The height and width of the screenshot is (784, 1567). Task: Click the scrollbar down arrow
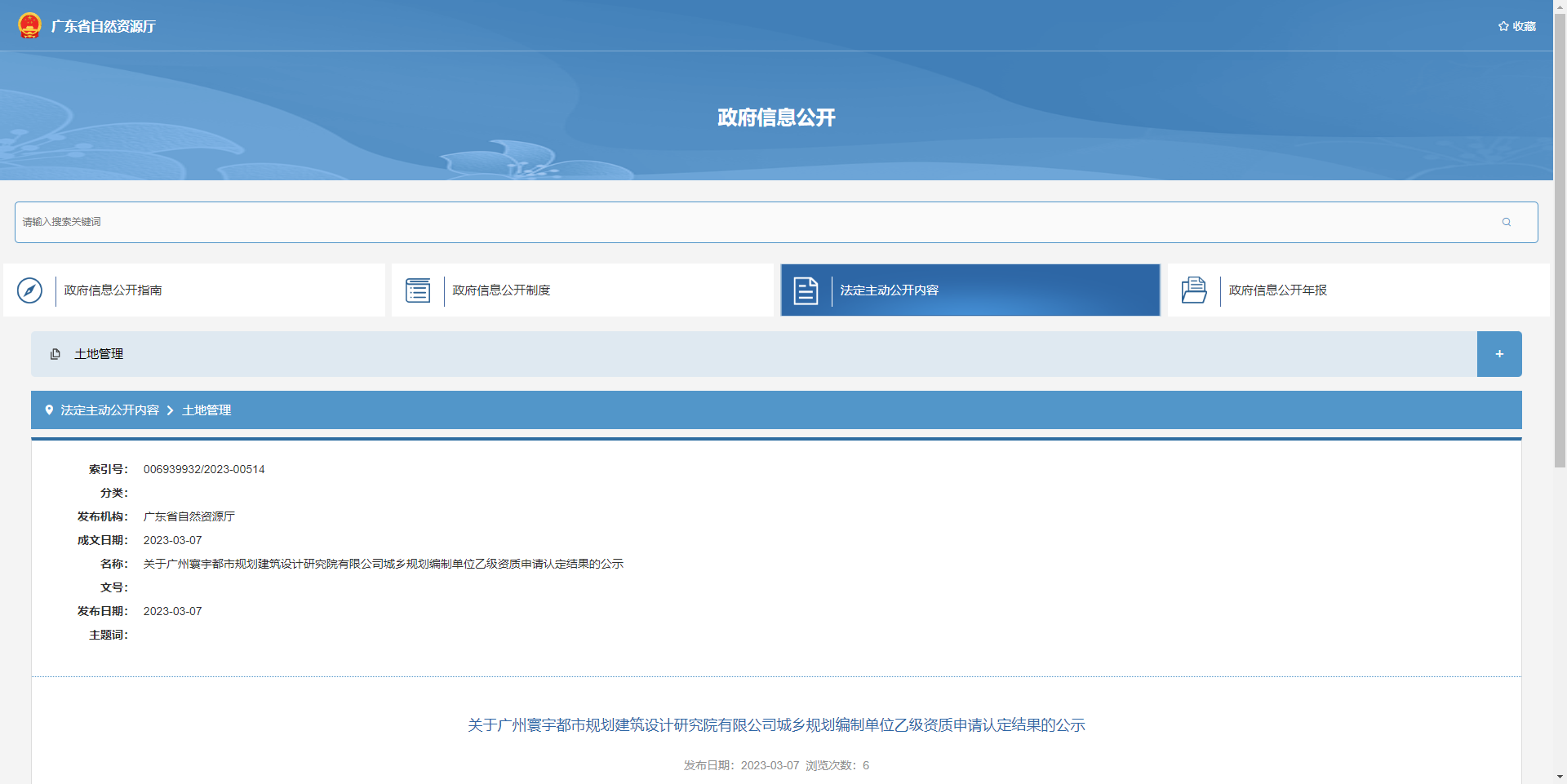[x=1560, y=777]
